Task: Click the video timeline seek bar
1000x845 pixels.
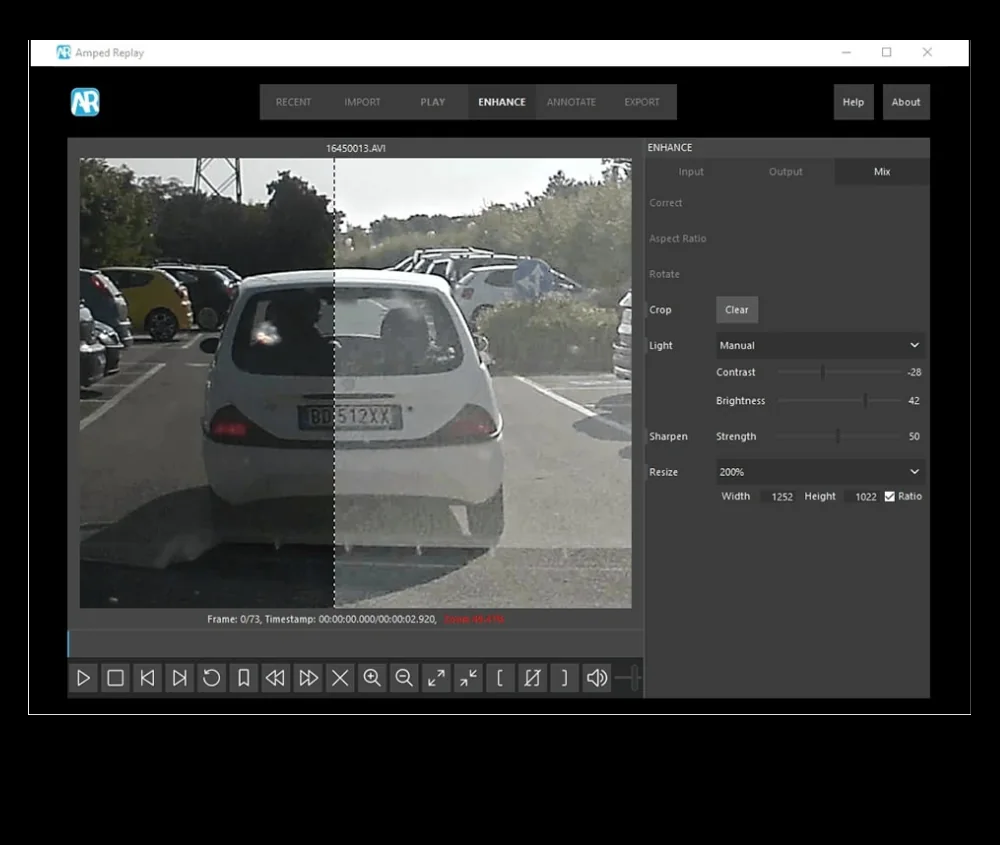Action: (355, 643)
